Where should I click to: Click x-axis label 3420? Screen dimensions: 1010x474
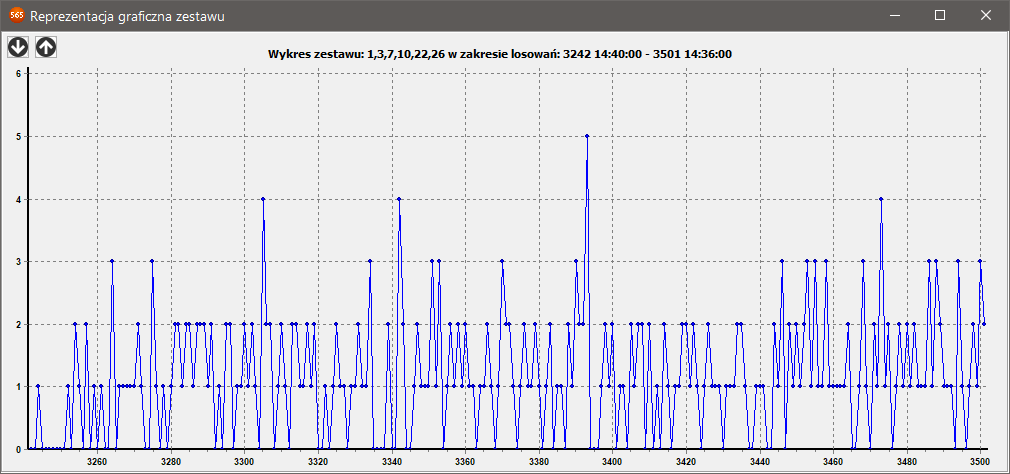(x=686, y=461)
